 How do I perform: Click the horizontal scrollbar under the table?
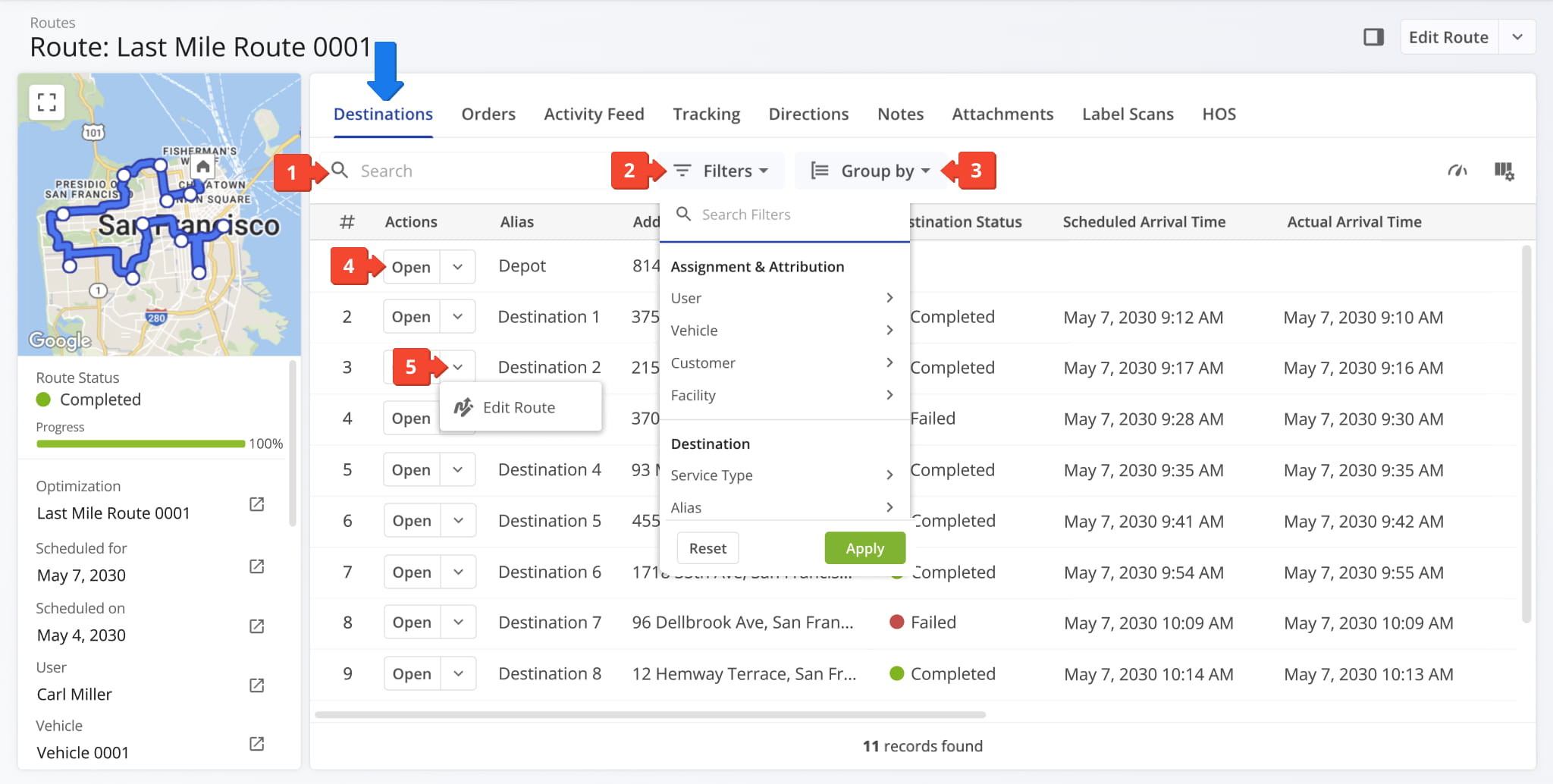(650, 714)
